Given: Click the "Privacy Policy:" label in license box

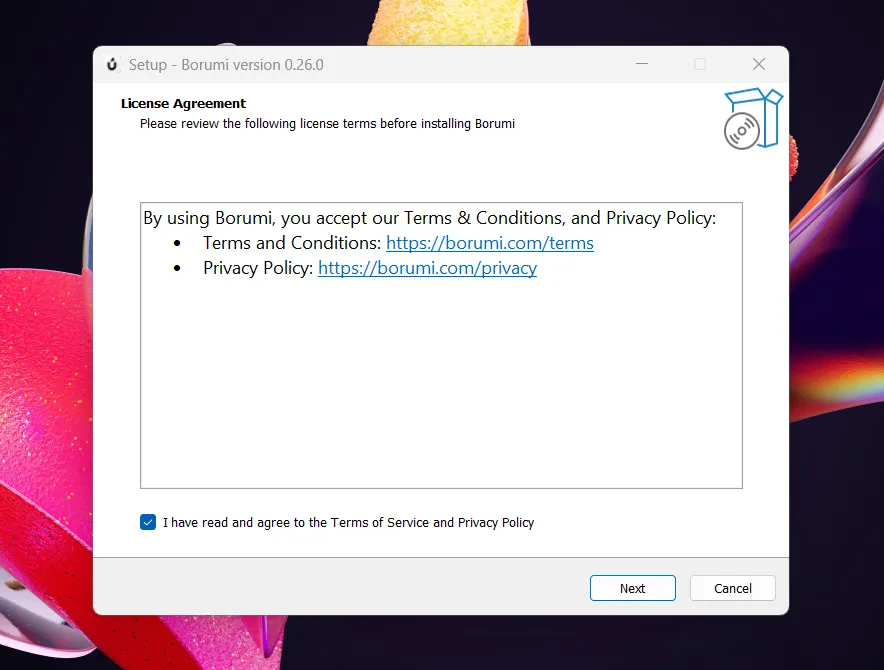Looking at the screenshot, I should click(258, 268).
